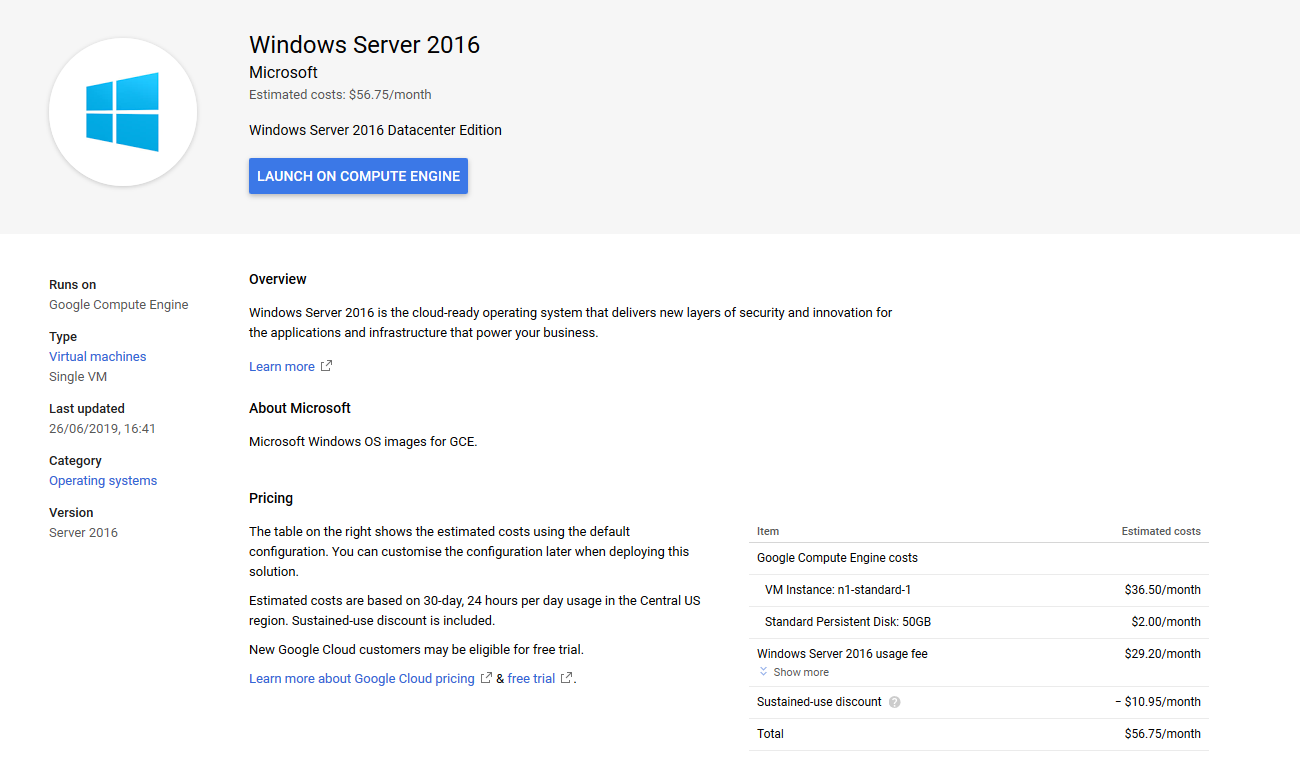Click the Pricing section heading
Image resolution: width=1300 pixels, height=777 pixels.
tap(271, 498)
